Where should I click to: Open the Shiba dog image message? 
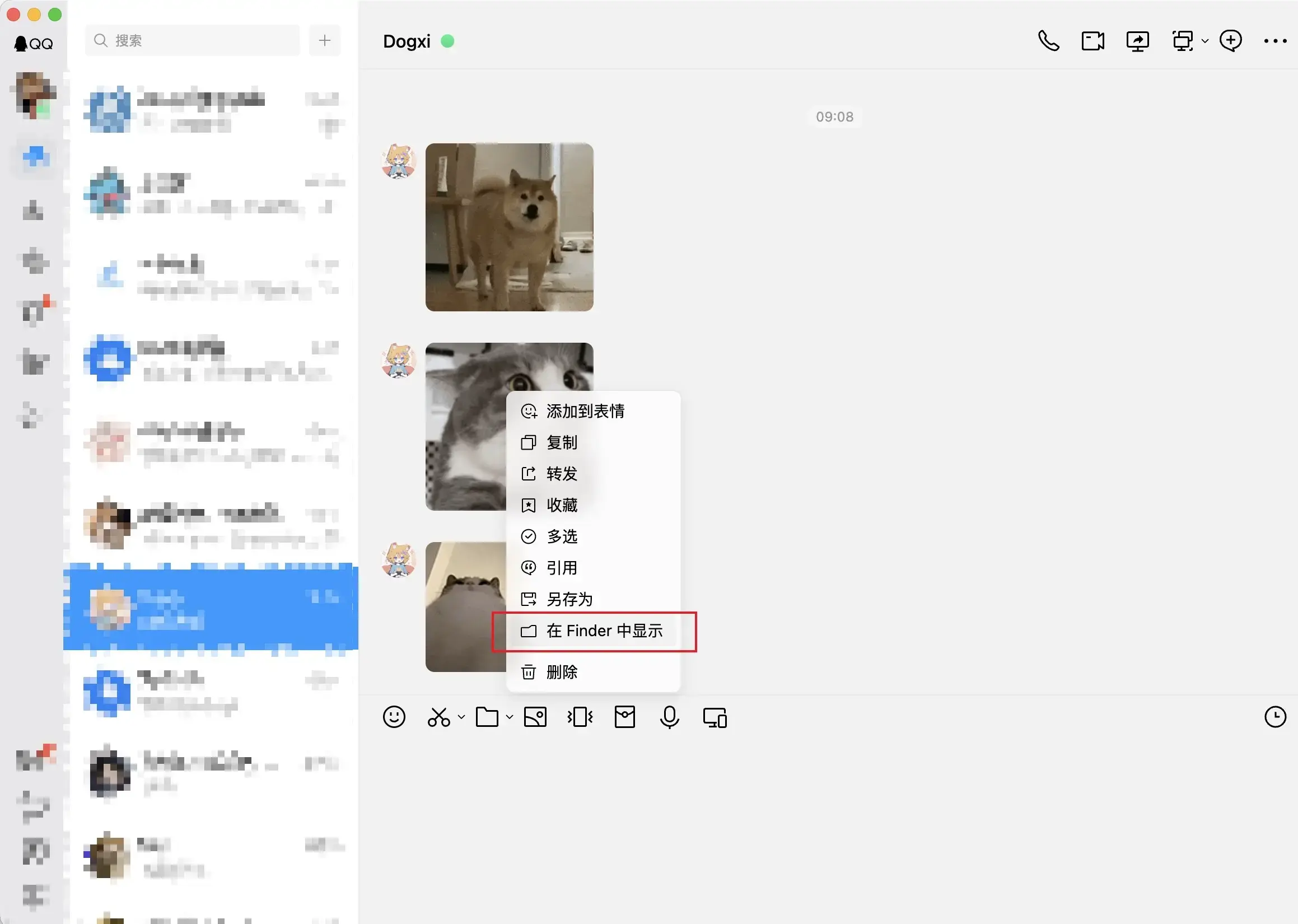509,227
